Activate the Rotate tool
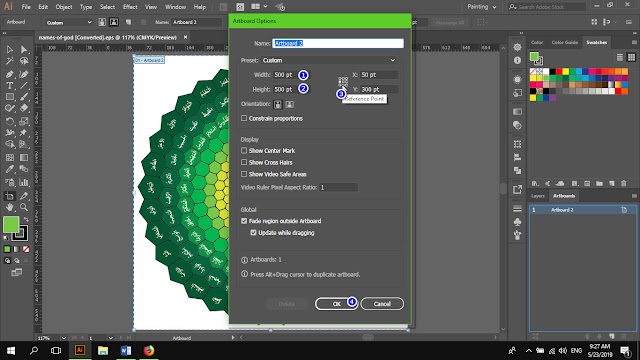Image resolution: width=640 pixels, height=360 pixels. [10, 121]
